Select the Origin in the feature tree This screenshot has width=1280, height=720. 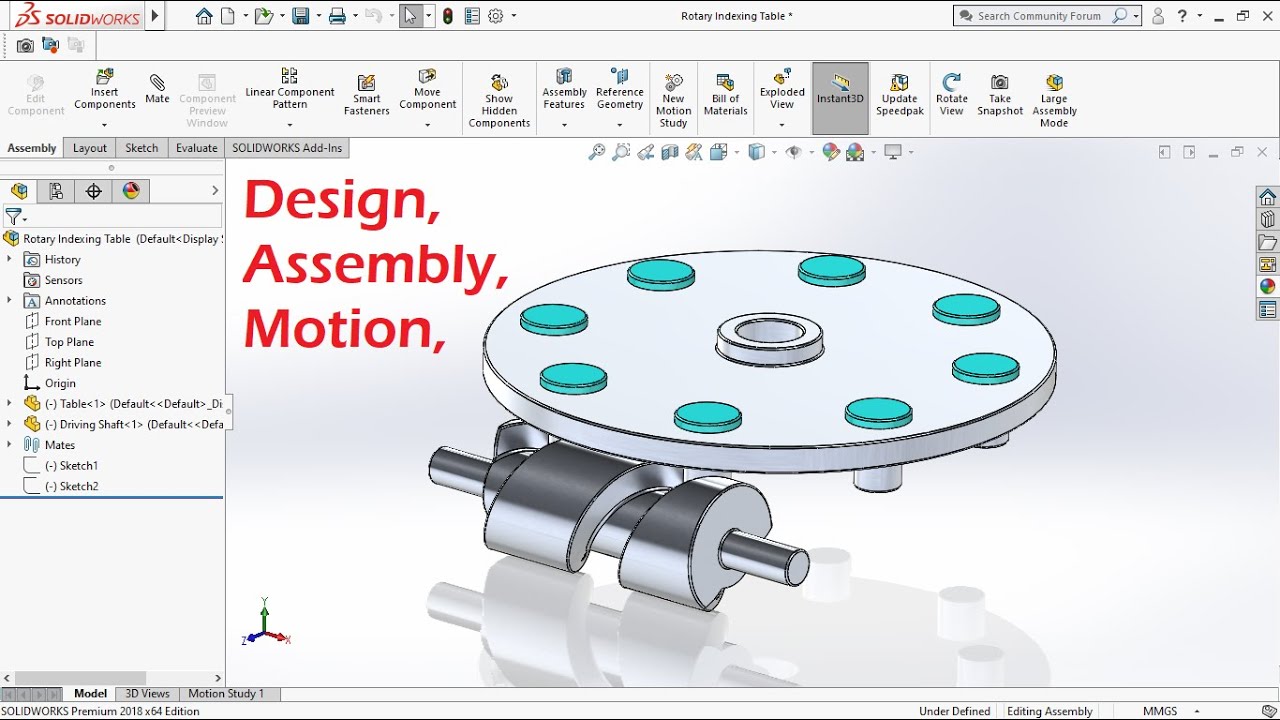coord(60,383)
